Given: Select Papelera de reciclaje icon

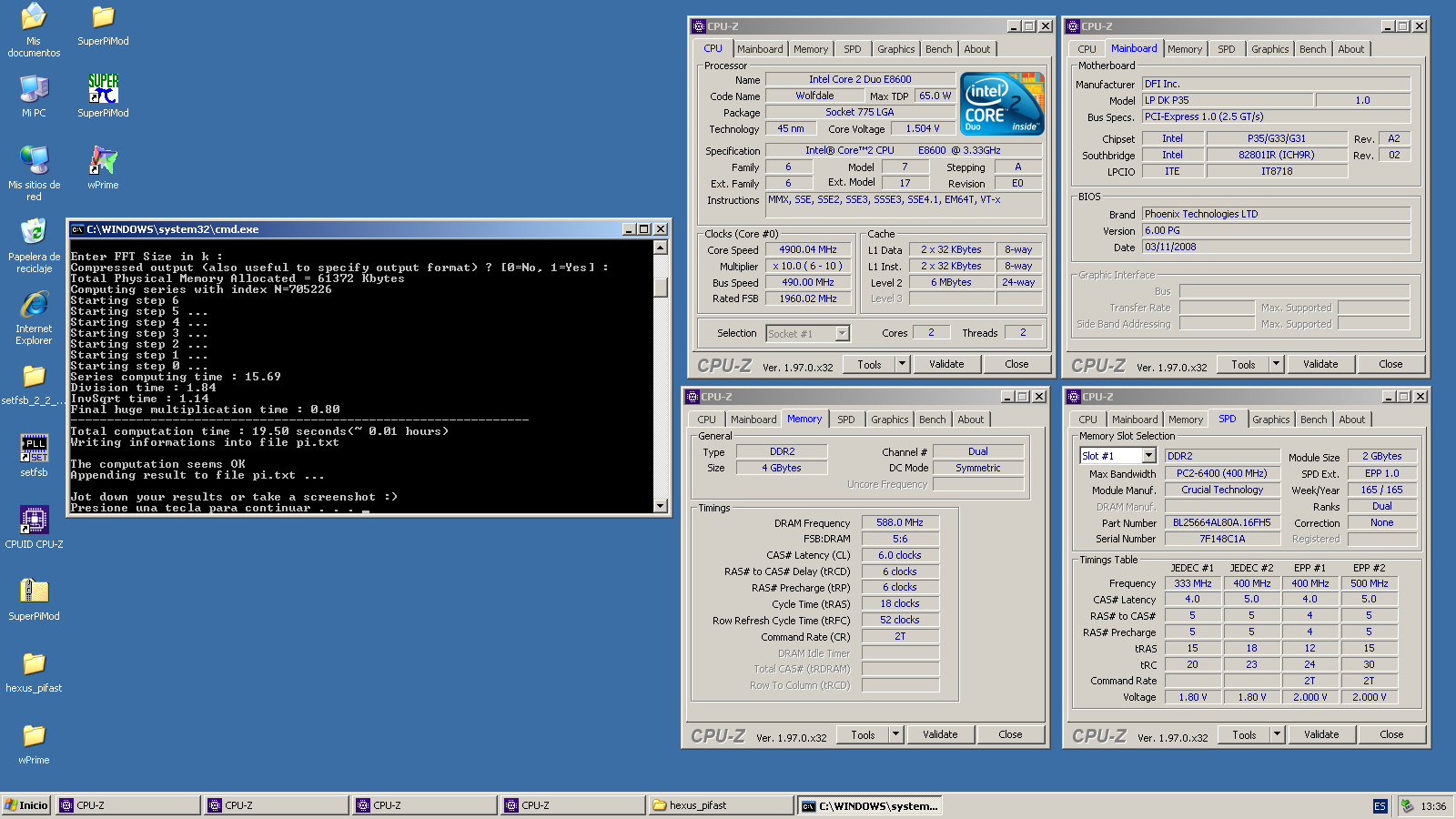Looking at the screenshot, I should tap(34, 232).
